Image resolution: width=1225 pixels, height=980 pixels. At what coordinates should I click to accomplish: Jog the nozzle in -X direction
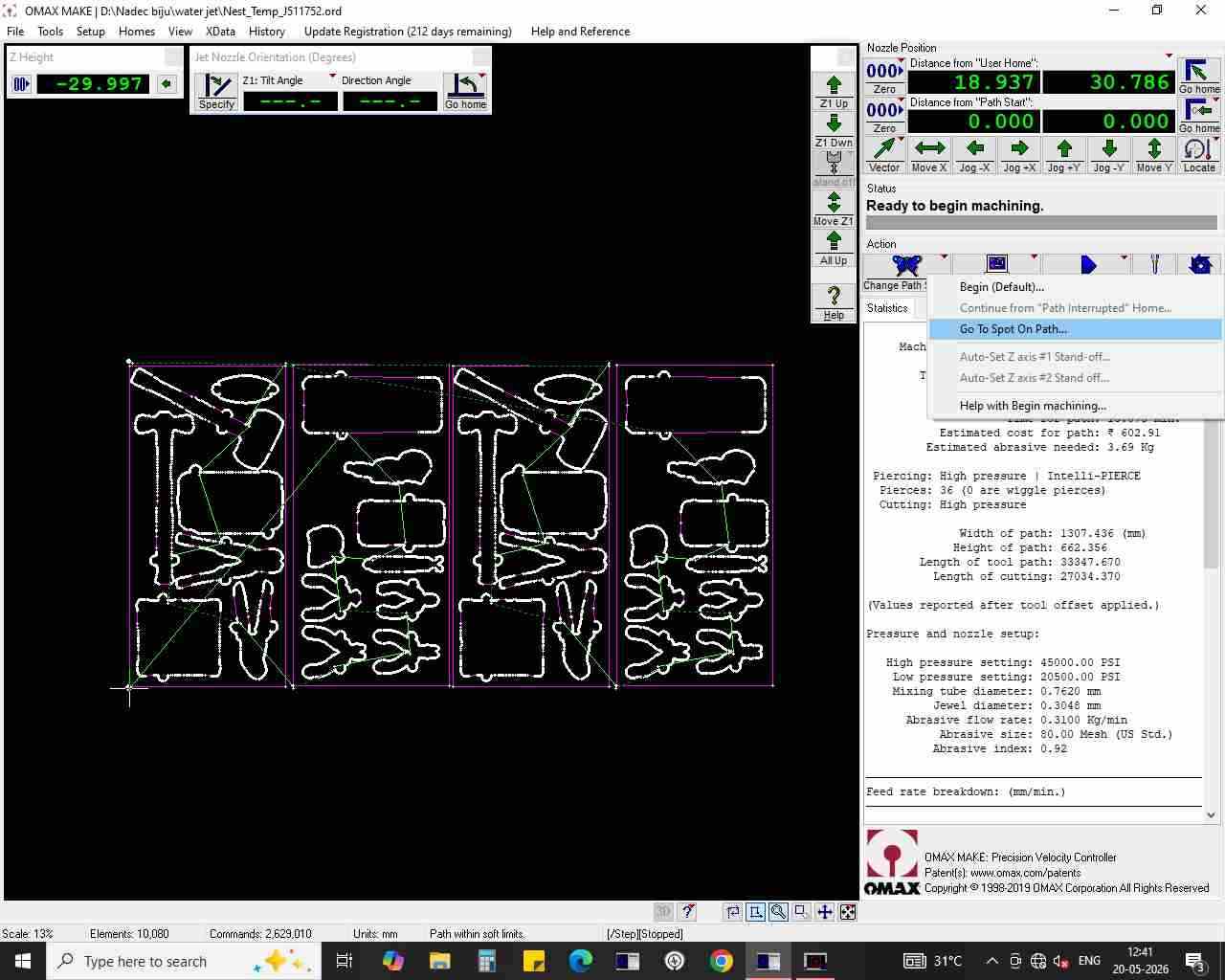(974, 155)
